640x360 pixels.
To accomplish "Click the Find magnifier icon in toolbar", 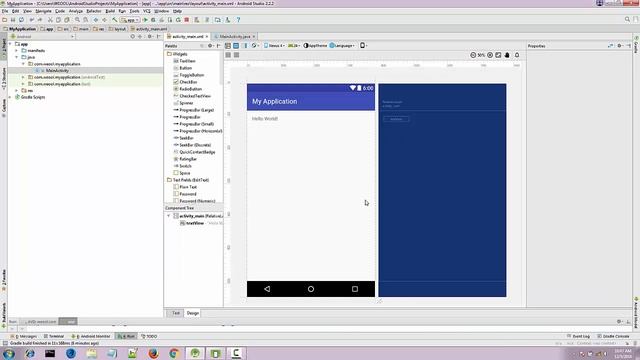I will [77, 20].
